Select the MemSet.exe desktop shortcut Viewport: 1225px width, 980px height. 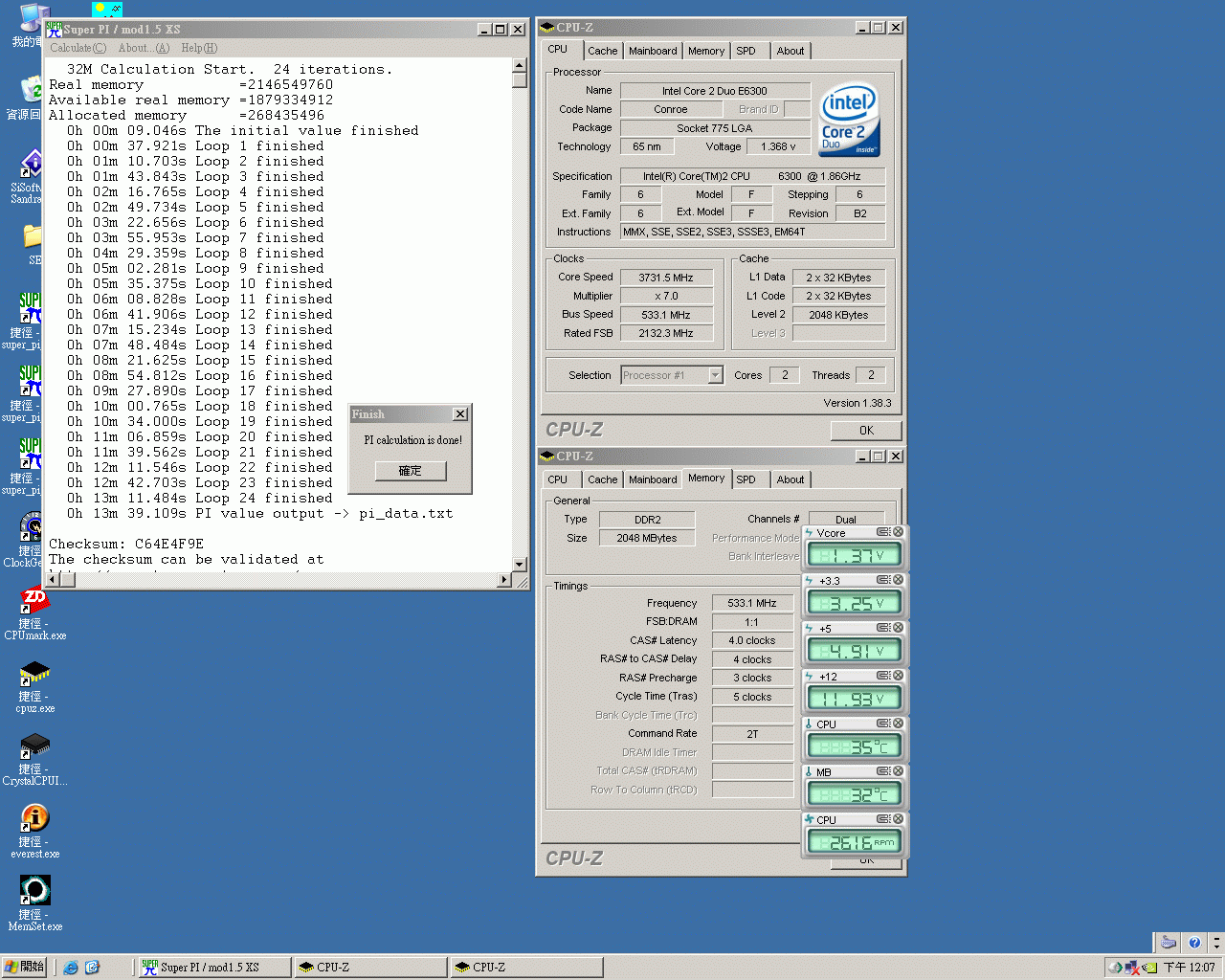[x=34, y=903]
